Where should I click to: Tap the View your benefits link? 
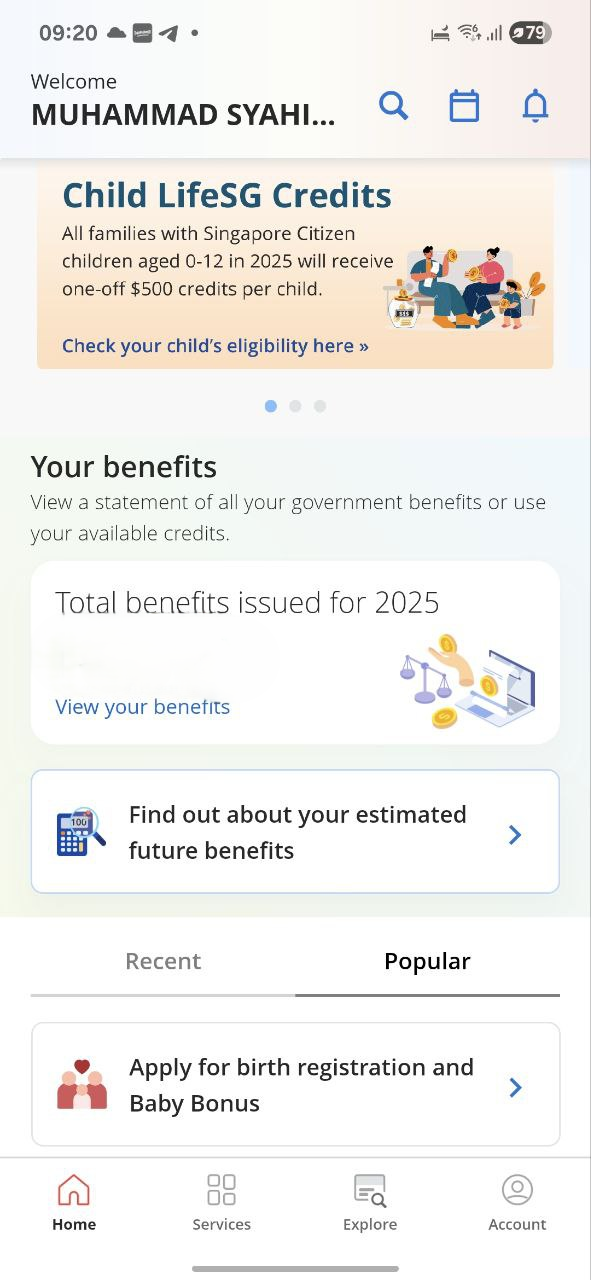click(142, 707)
